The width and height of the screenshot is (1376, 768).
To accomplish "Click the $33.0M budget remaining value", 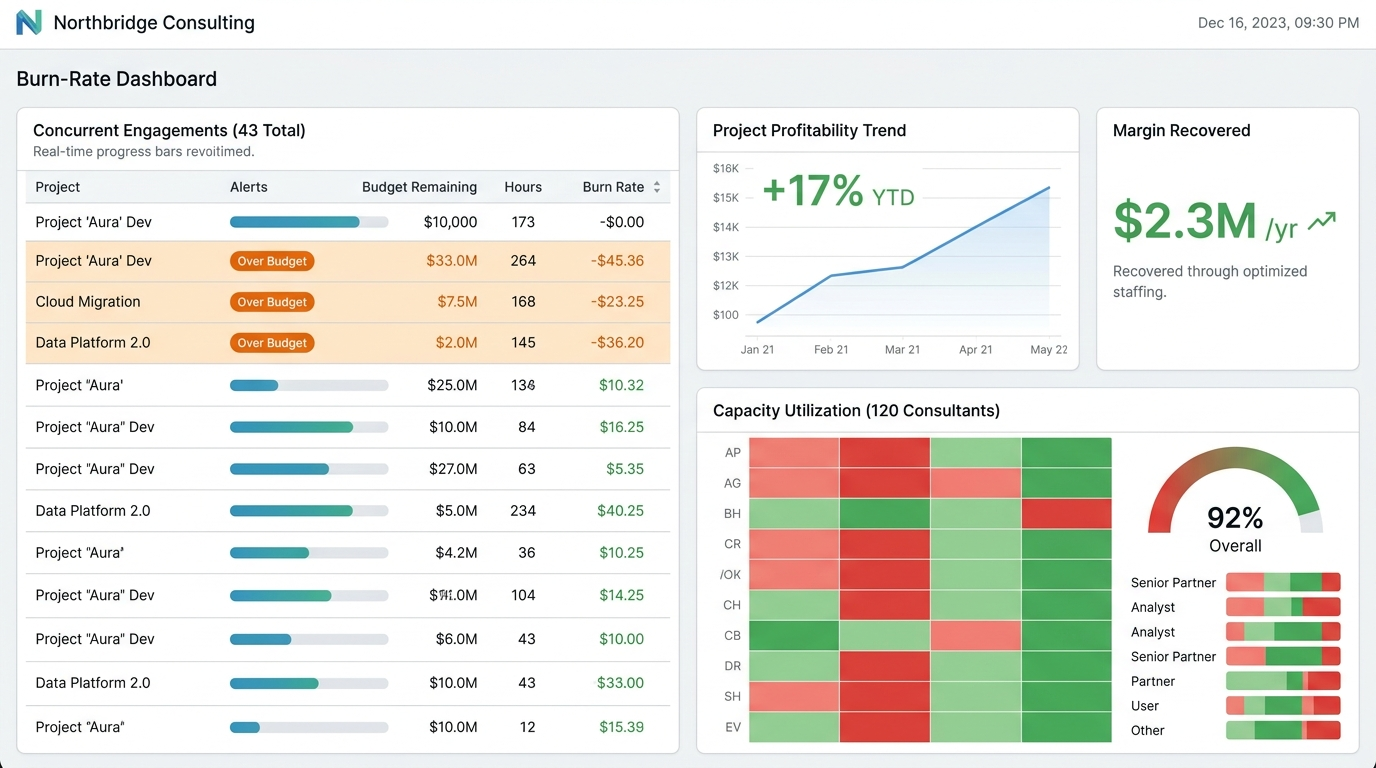I will pyautogui.click(x=452, y=261).
